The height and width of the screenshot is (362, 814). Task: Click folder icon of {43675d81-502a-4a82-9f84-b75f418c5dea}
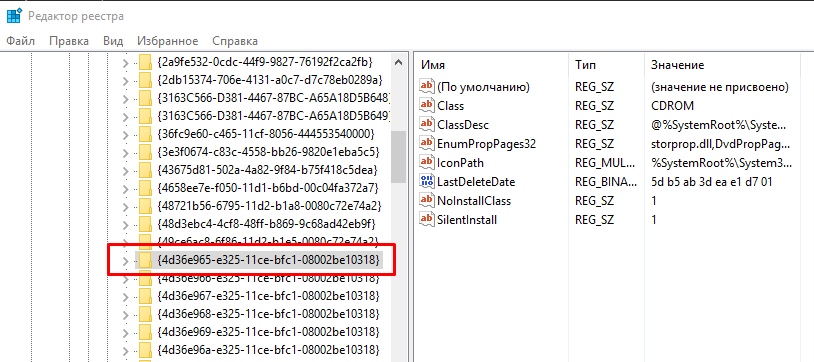click(x=145, y=170)
